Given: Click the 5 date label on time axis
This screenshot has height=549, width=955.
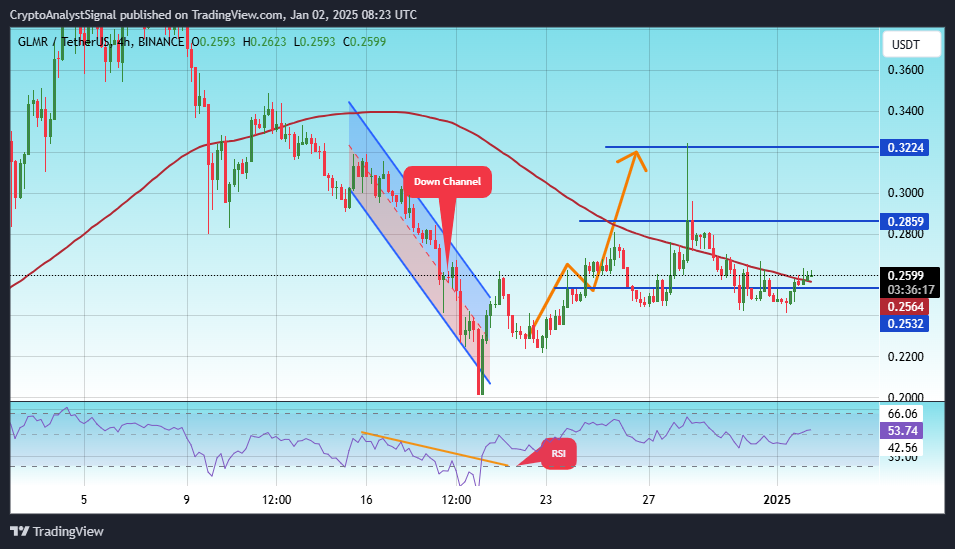Looking at the screenshot, I should [84, 500].
